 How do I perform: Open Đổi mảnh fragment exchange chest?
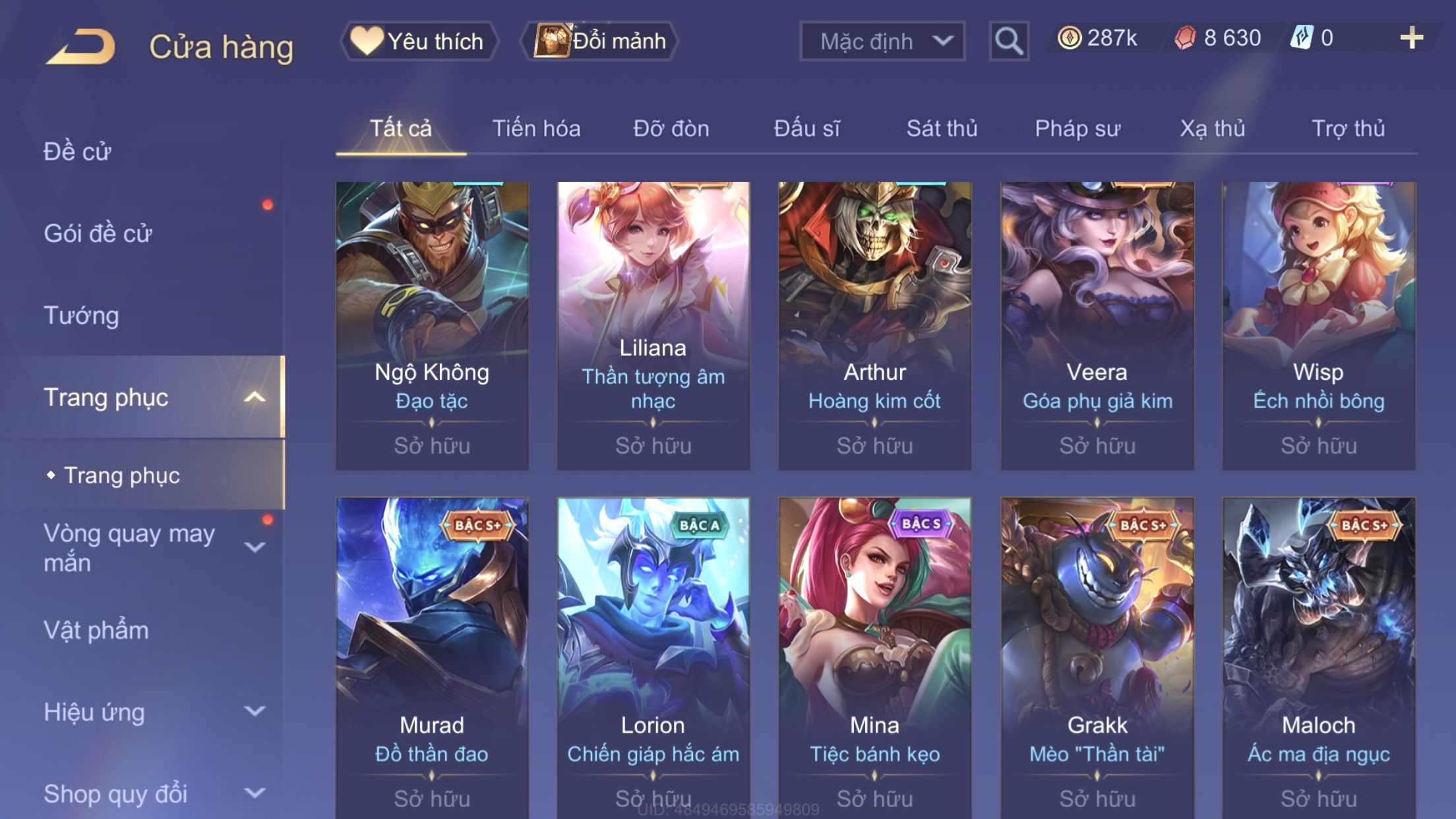(599, 41)
